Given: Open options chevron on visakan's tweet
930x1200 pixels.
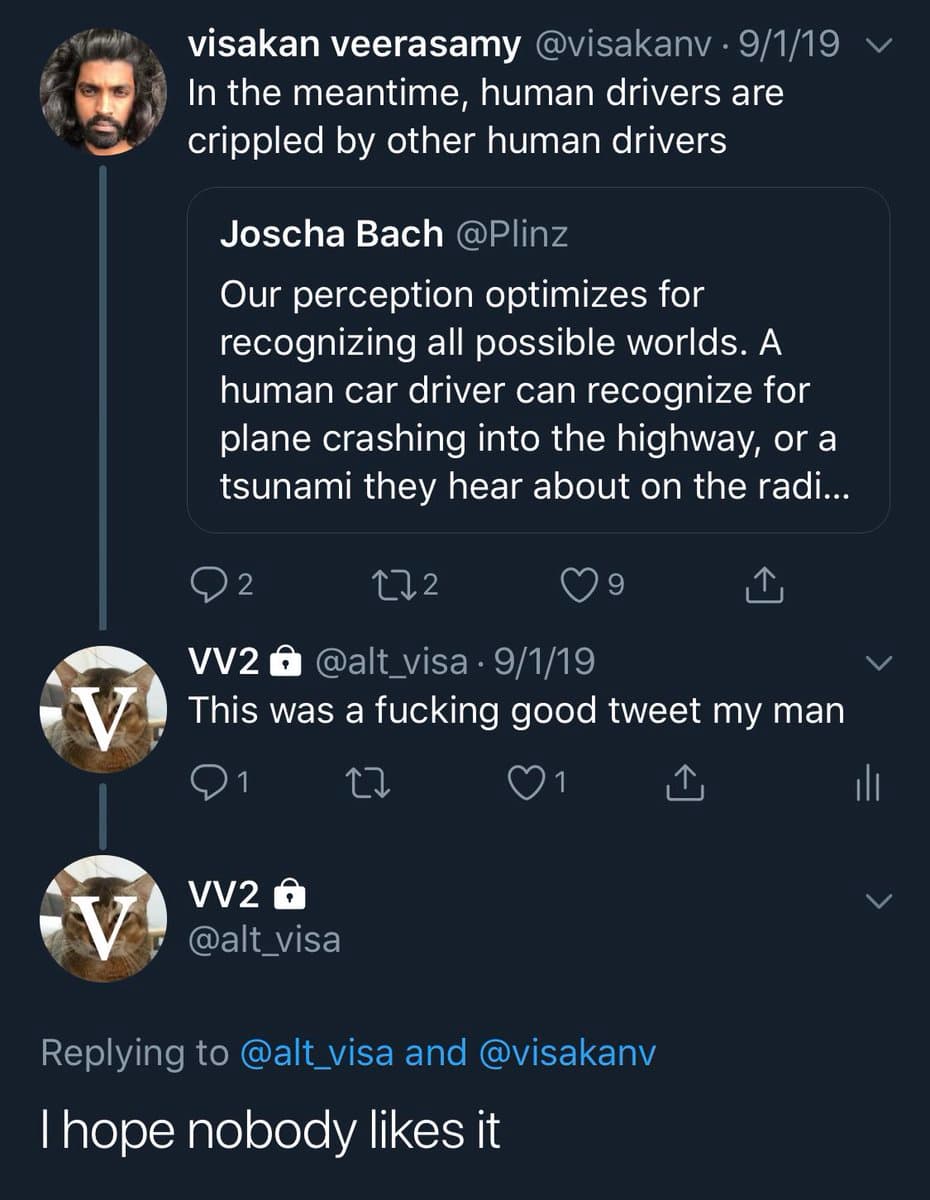Looking at the screenshot, I should (877, 45).
